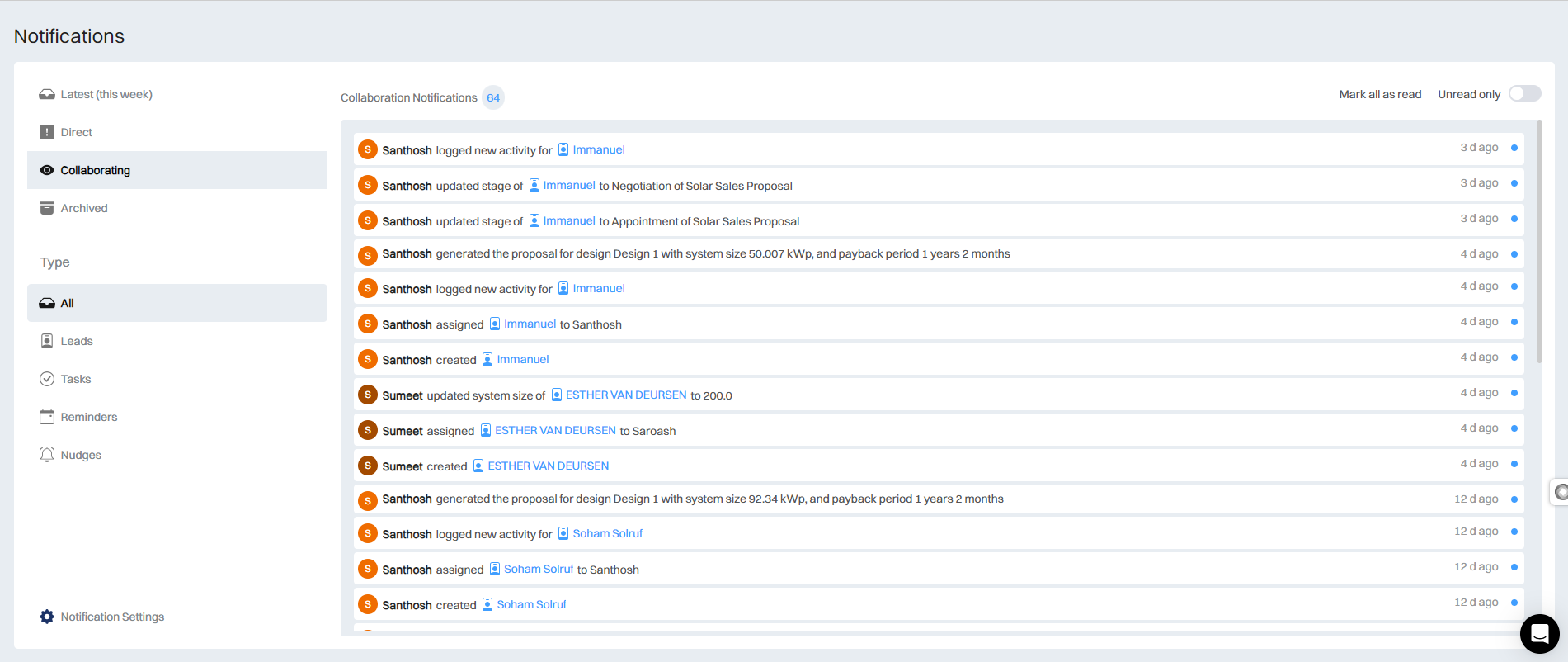Click lead icon in 'assigned Soham Solruf to Santhosh' row
Screen dimensions: 1568x662
point(495,569)
